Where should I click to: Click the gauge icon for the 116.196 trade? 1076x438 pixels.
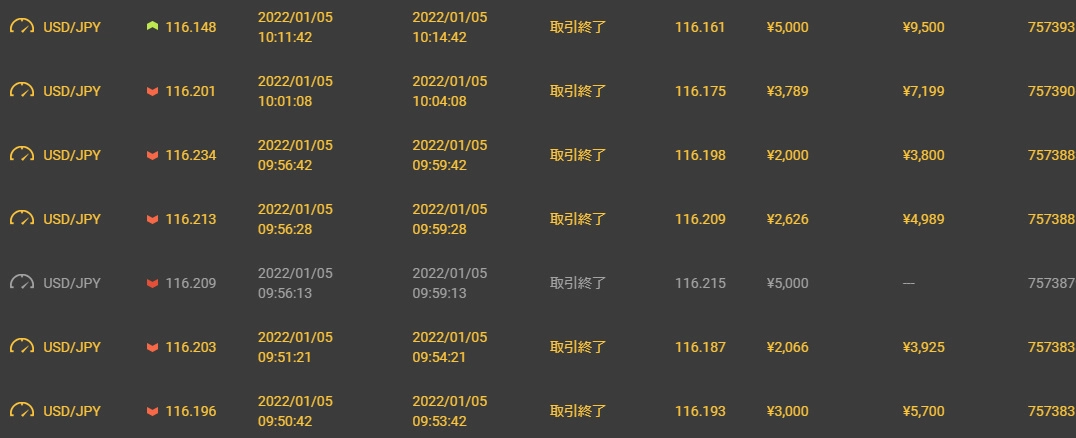click(22, 411)
